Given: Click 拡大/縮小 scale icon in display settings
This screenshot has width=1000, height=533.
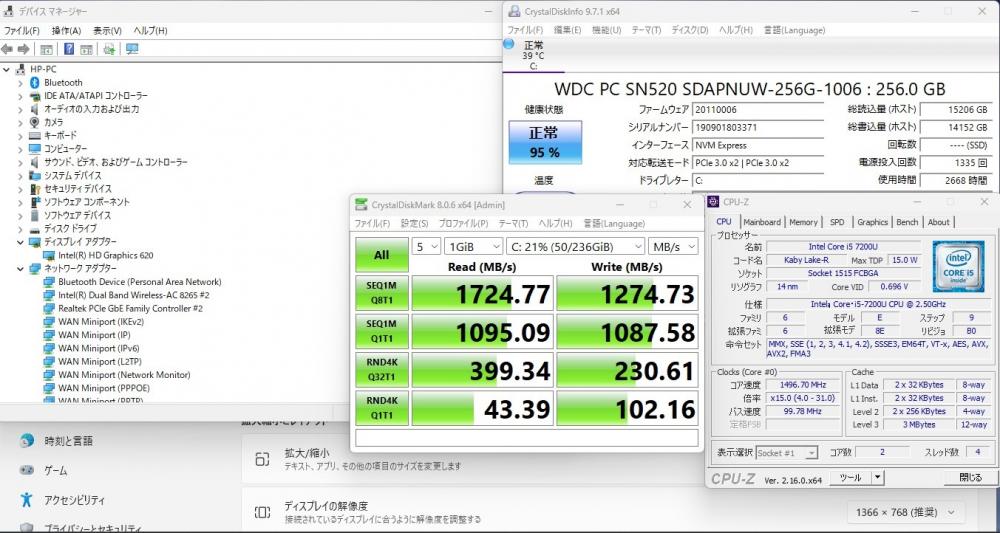Looking at the screenshot, I should (262, 460).
